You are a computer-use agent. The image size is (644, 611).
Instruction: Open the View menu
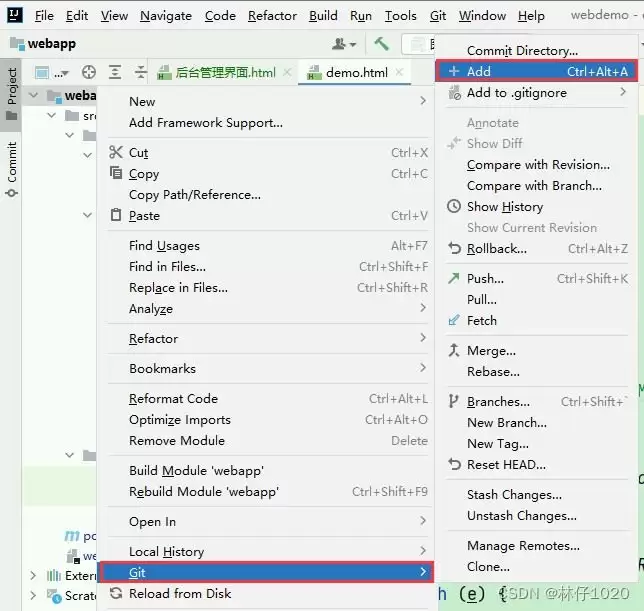pos(114,16)
